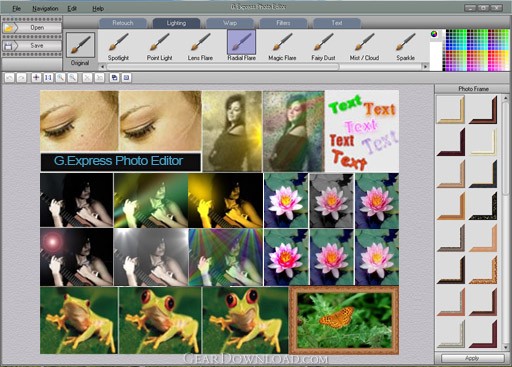
Task: Click the 1:1 actual size icon
Action: 48,78
